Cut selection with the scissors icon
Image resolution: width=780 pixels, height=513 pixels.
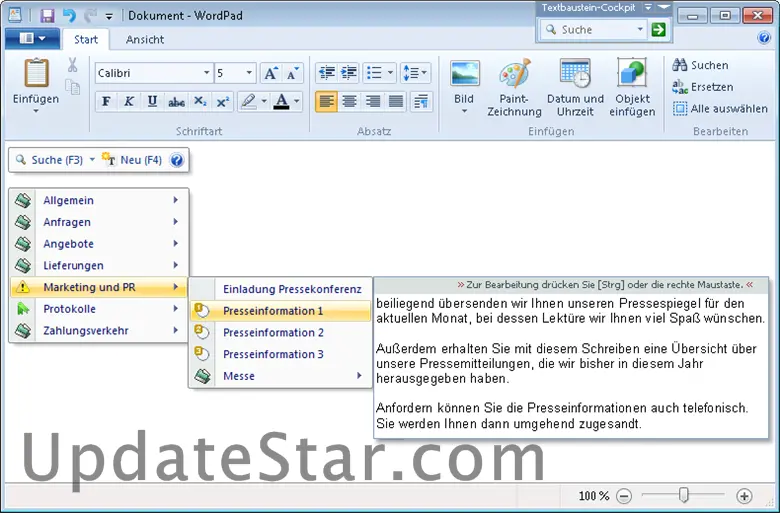[x=73, y=65]
